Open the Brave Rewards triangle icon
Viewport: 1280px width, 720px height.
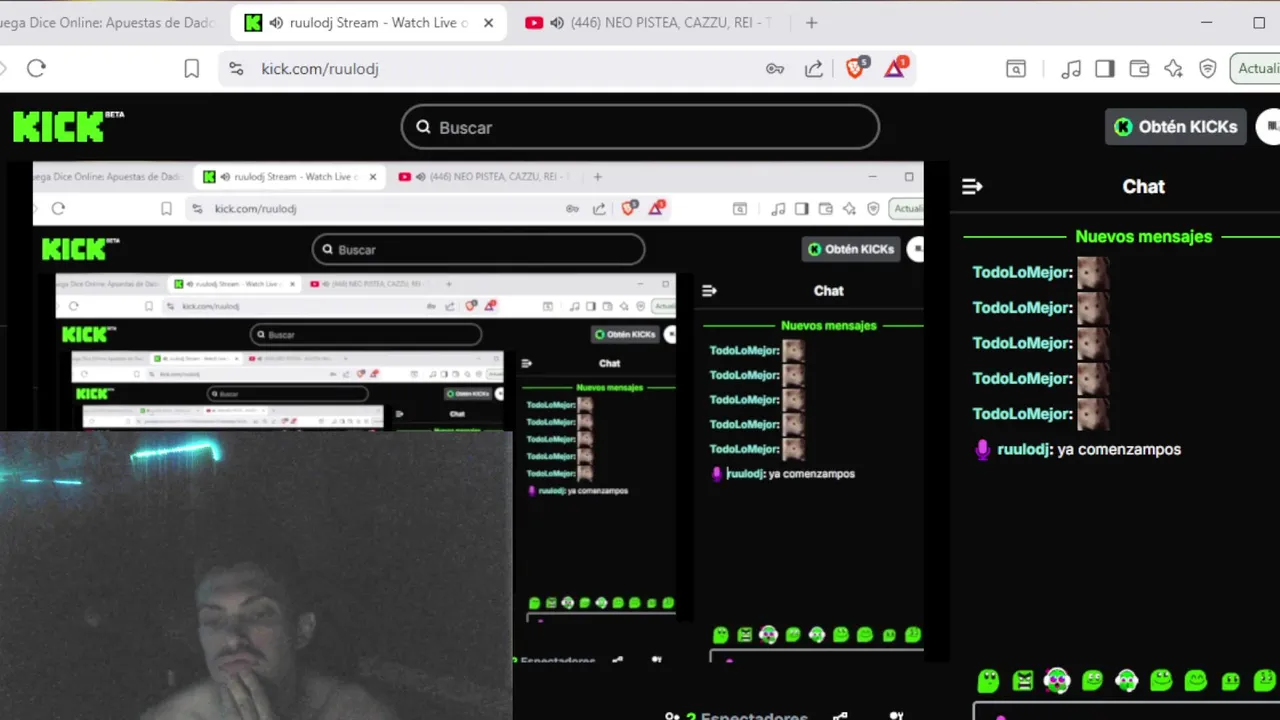896,67
